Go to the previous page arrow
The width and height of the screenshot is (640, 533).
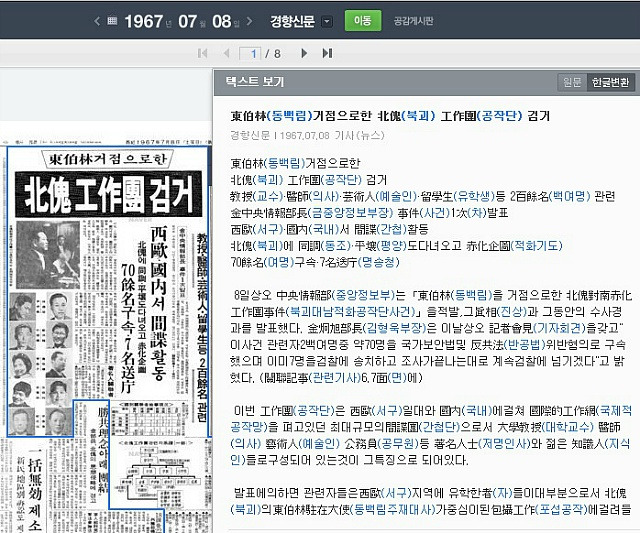227,53
